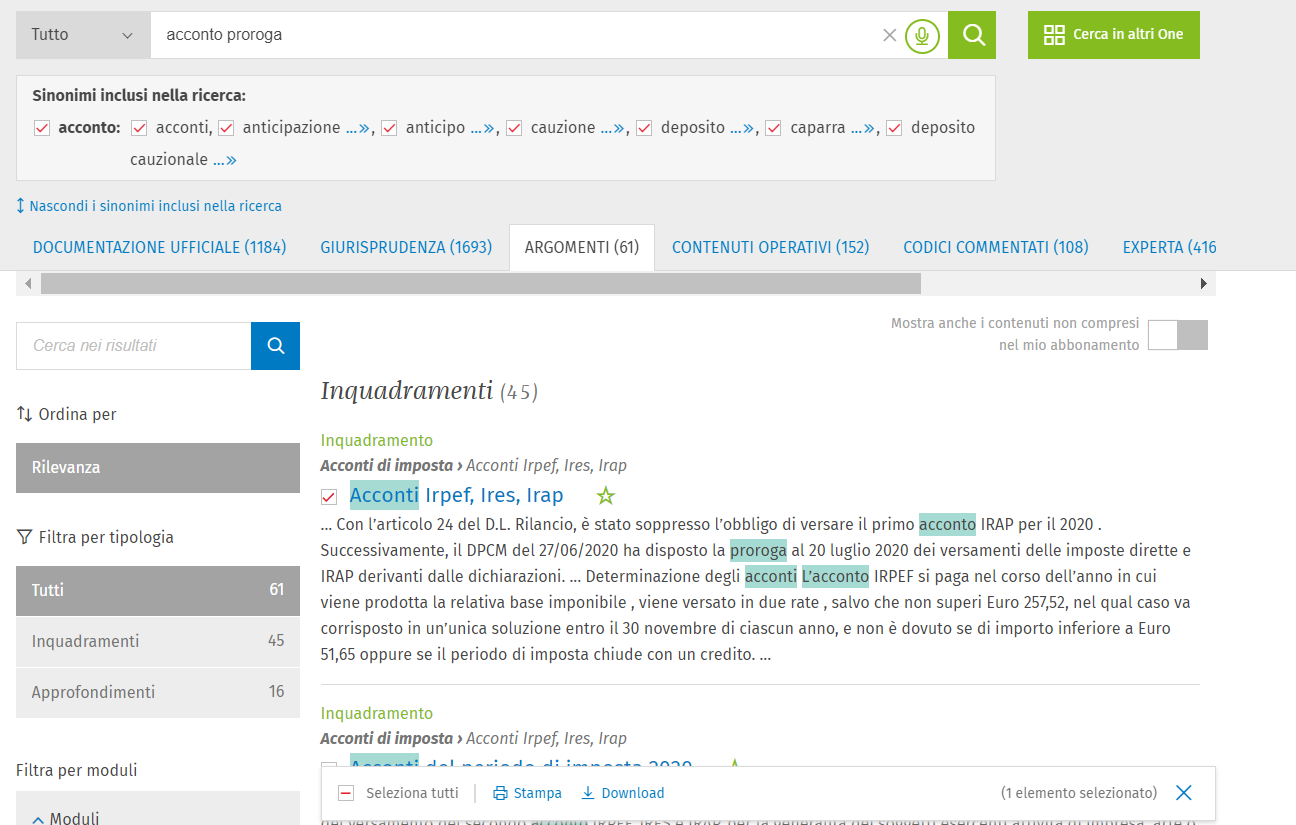Star the Acconti Irpef, Ires, Irap result
The width and height of the screenshot is (1296, 825).
(605, 496)
